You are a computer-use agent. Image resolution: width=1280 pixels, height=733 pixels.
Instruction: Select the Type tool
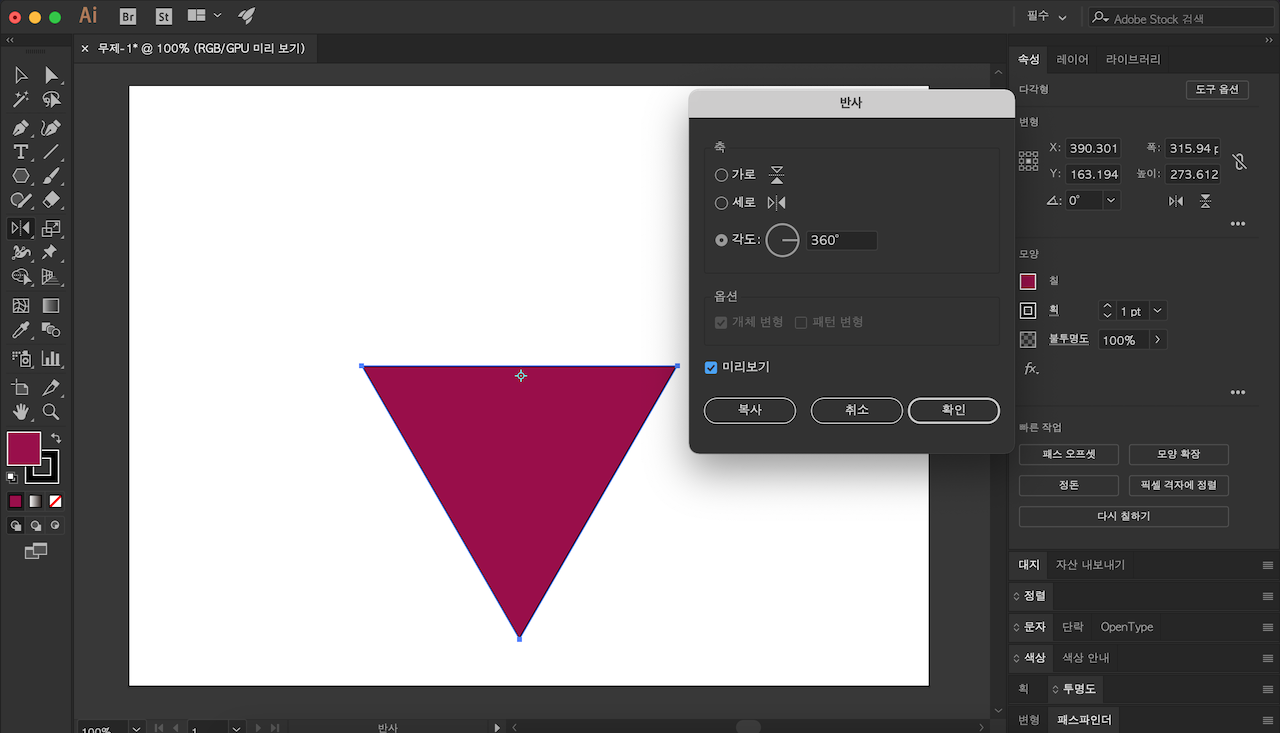pyautogui.click(x=20, y=152)
